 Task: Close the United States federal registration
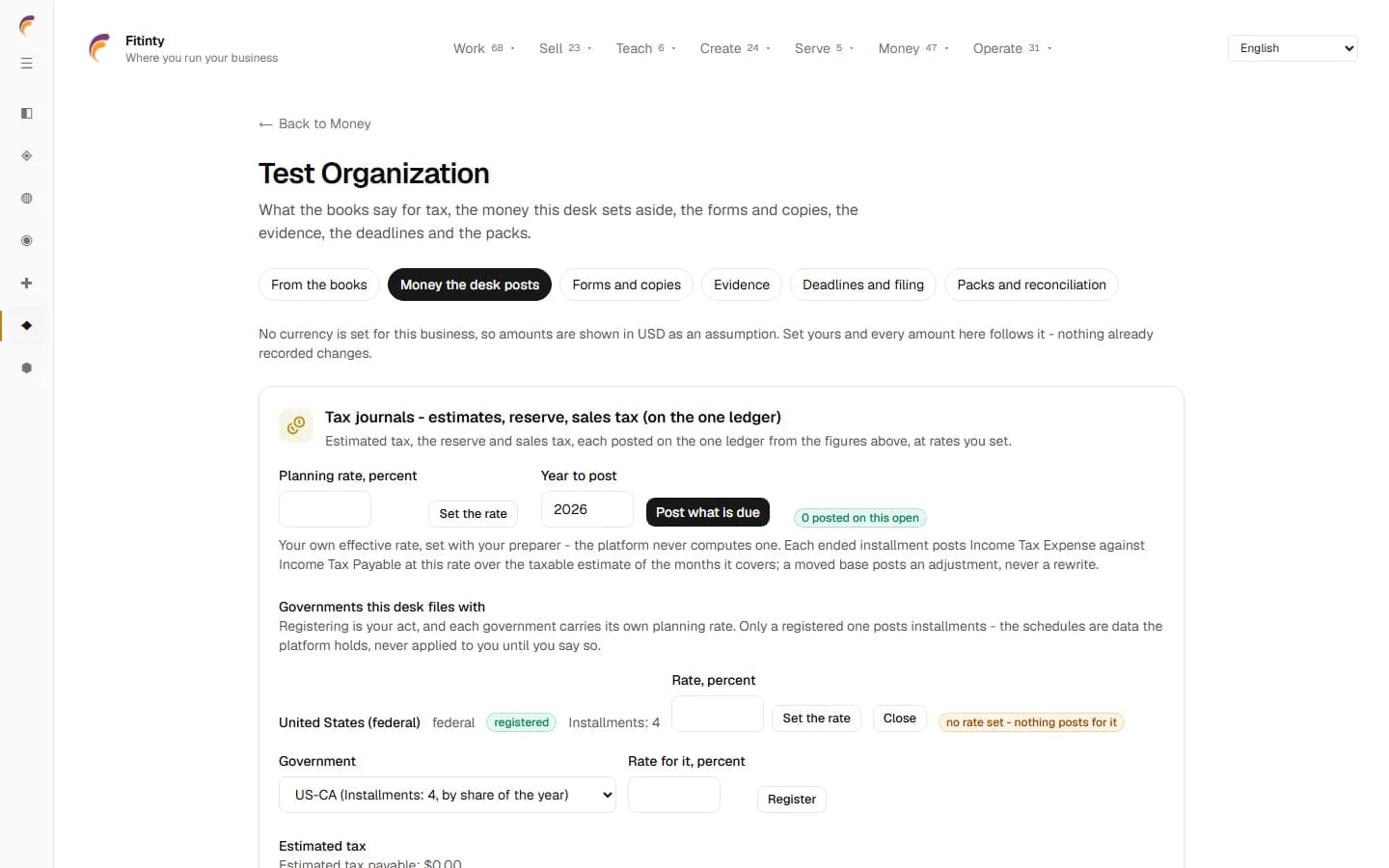pyautogui.click(x=900, y=719)
